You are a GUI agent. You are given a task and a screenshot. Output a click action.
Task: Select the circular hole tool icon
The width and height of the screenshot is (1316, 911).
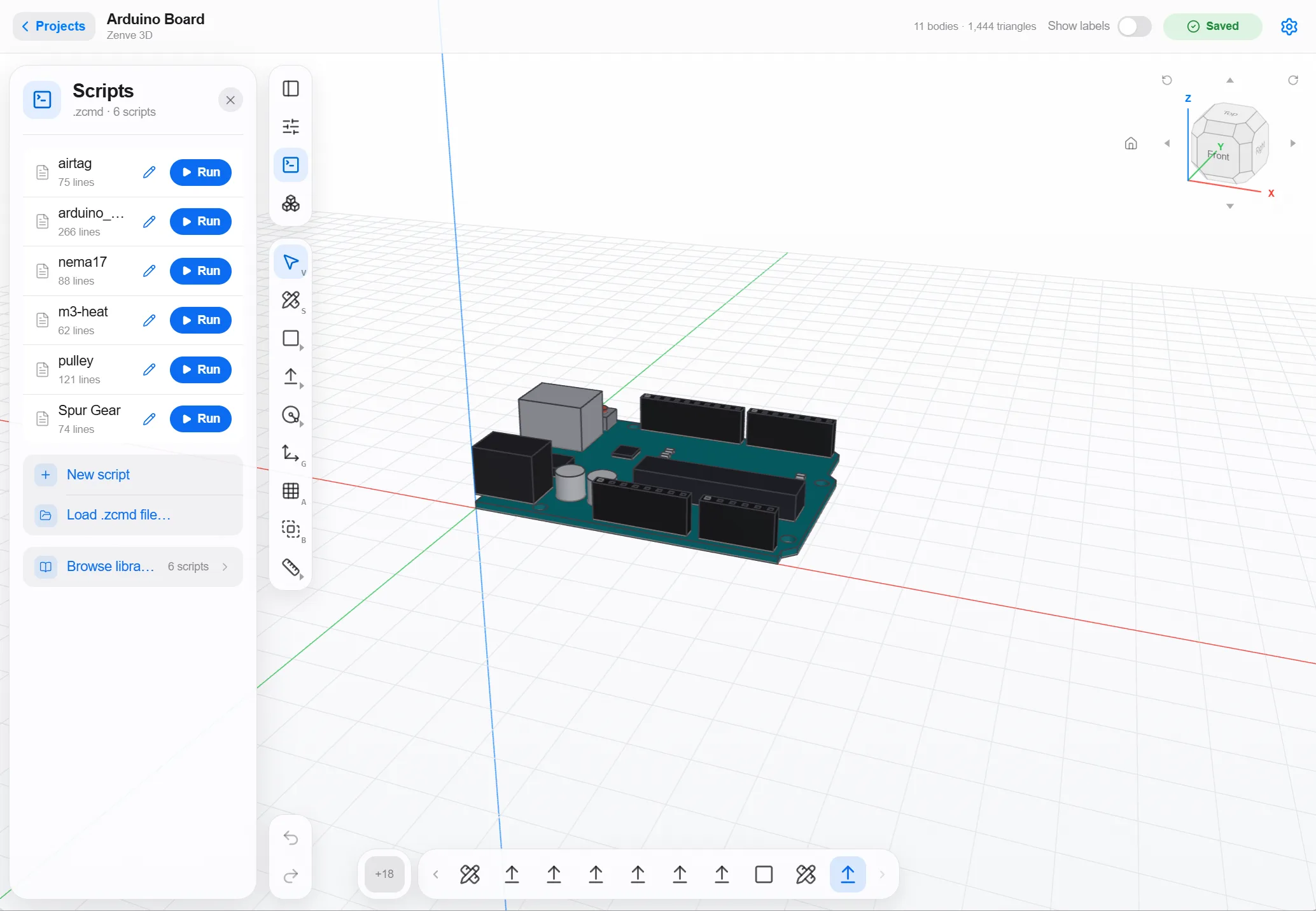tap(291, 415)
